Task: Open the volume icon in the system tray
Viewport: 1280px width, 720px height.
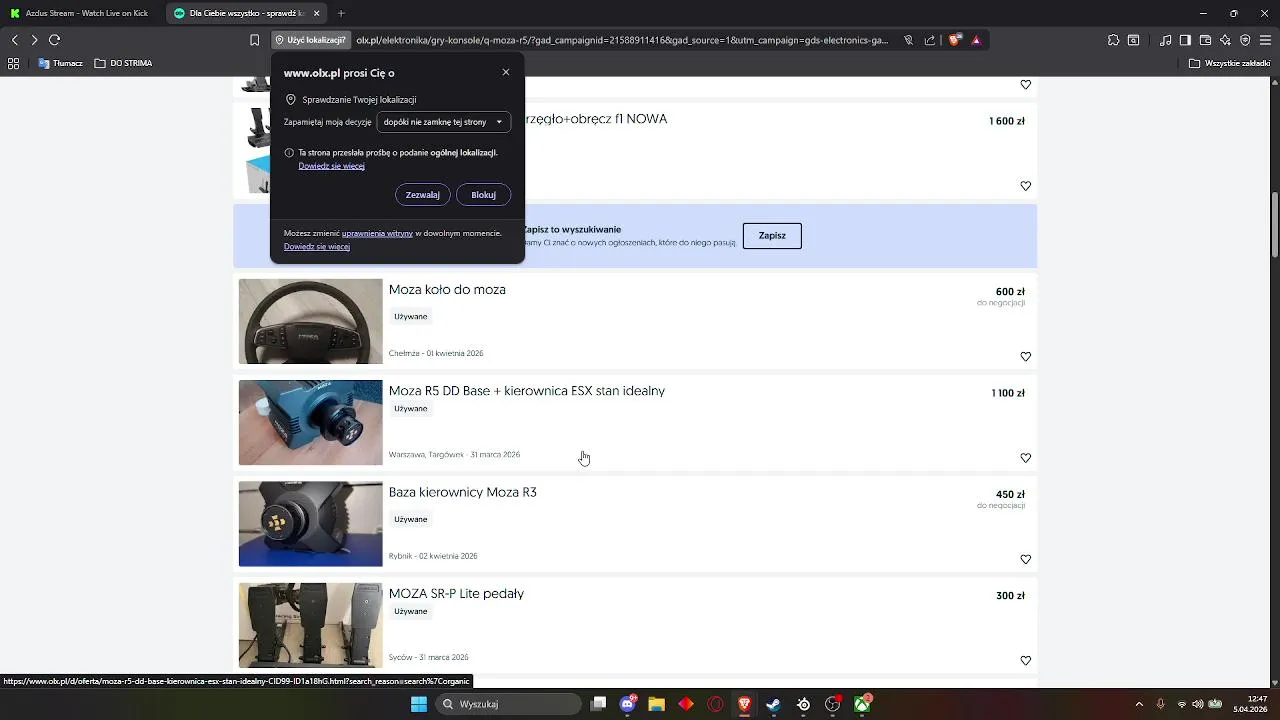Action: point(1198,704)
